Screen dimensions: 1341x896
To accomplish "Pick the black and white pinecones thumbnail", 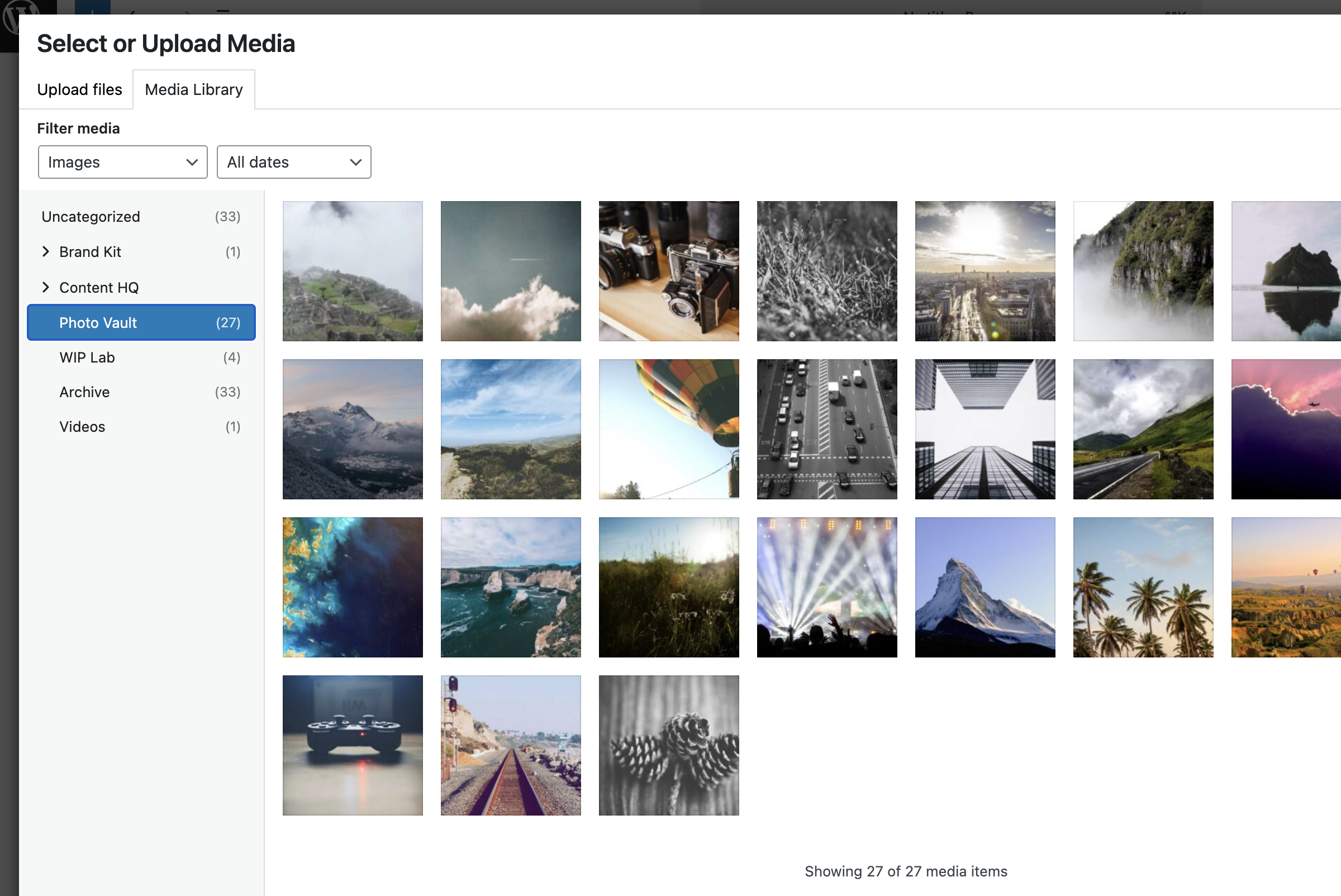I will (669, 745).
